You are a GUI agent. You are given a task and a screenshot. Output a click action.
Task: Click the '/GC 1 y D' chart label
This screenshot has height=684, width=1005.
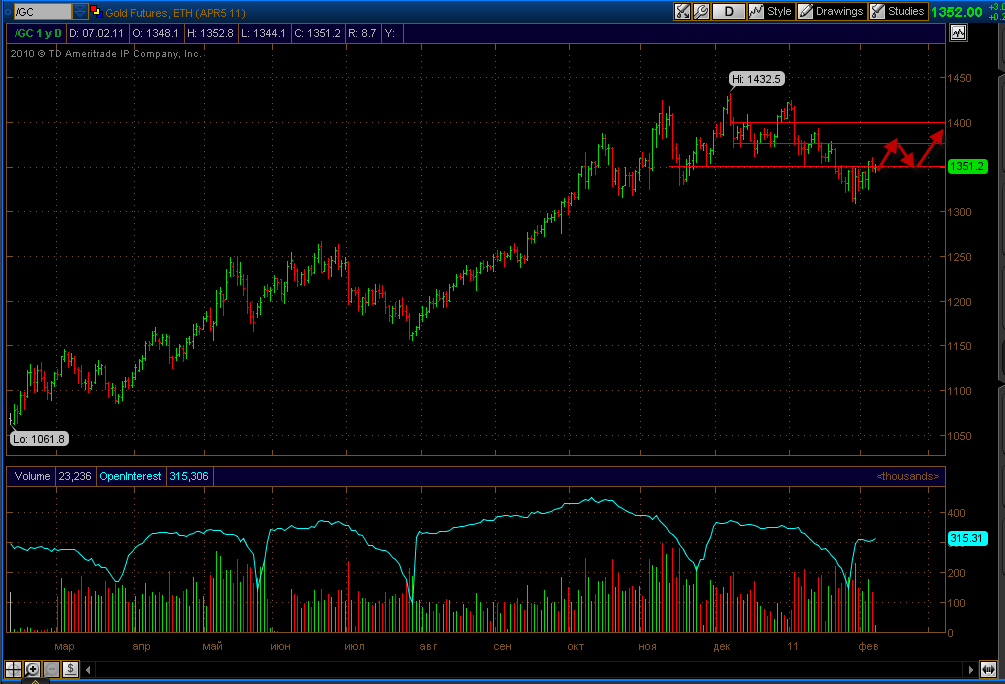point(38,33)
